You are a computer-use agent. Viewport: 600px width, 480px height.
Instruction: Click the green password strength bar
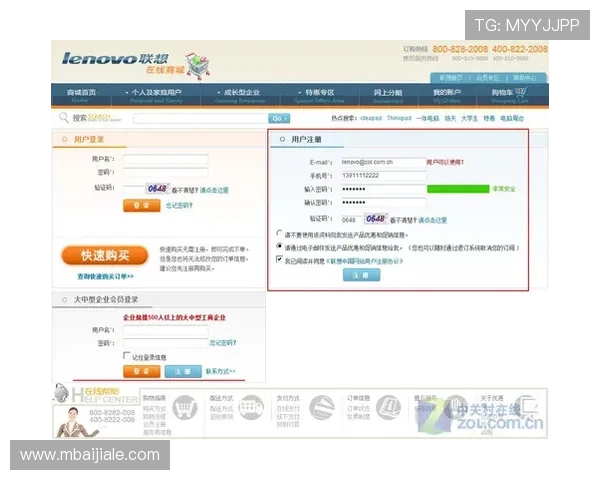pos(458,189)
